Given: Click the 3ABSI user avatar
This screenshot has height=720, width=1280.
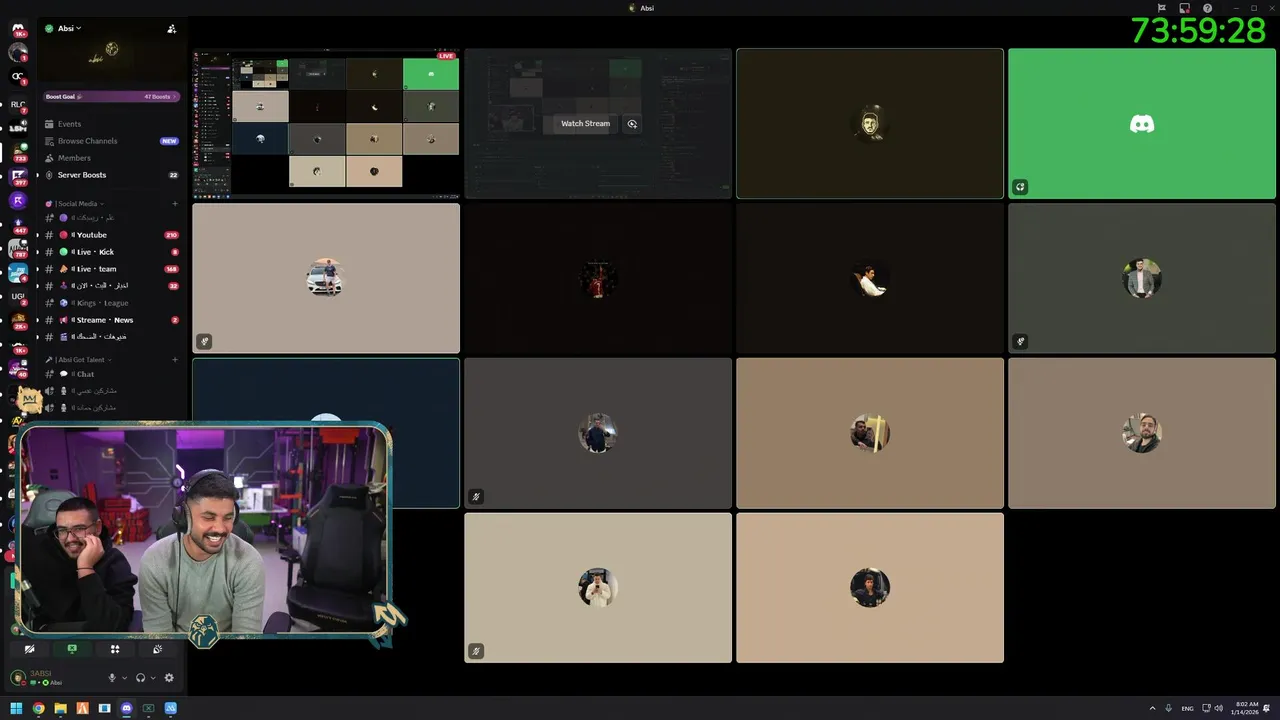Looking at the screenshot, I should click(18, 678).
